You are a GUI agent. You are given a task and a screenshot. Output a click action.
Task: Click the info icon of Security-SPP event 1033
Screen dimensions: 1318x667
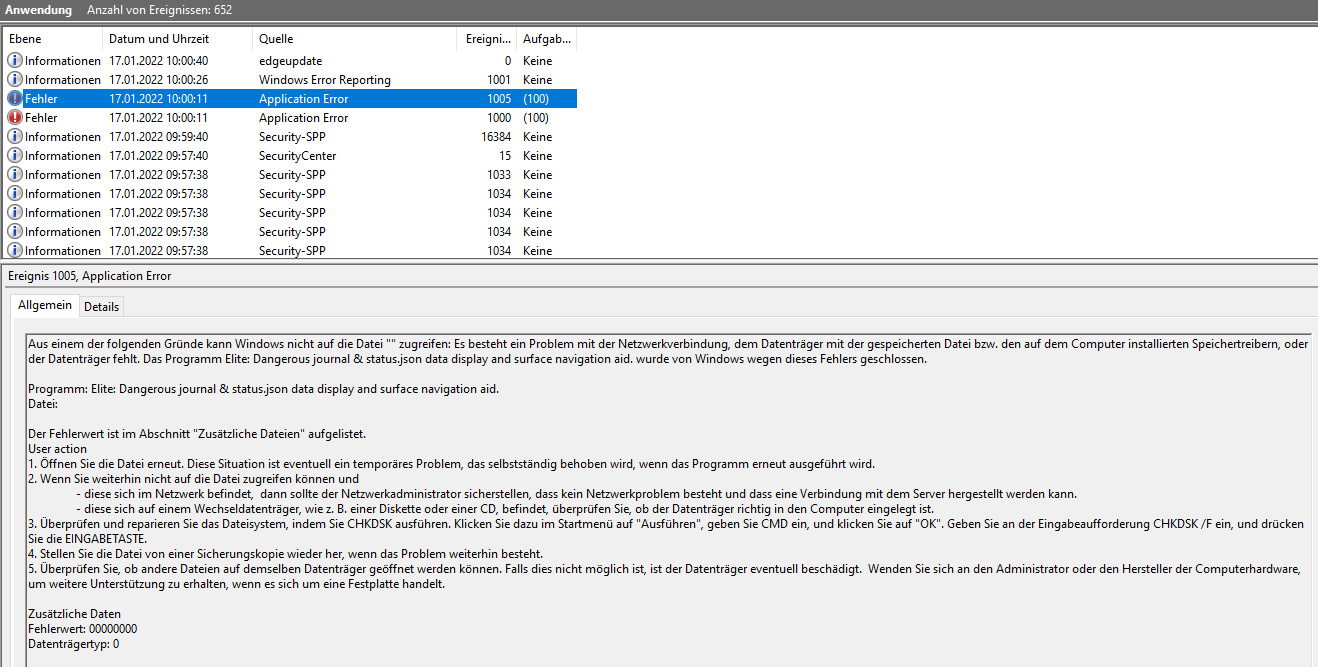(14, 175)
